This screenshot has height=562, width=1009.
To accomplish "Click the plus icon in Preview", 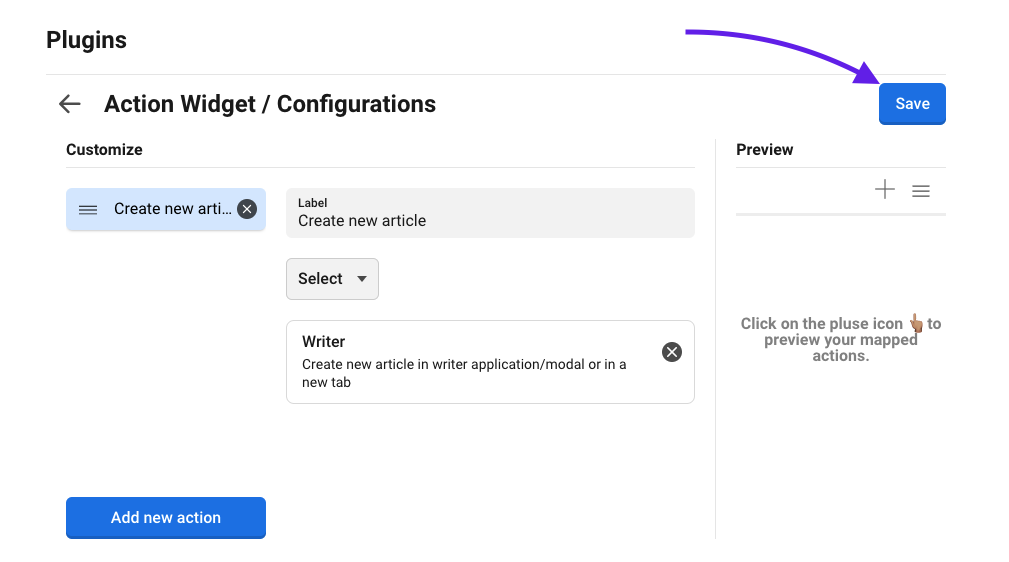I will (885, 190).
